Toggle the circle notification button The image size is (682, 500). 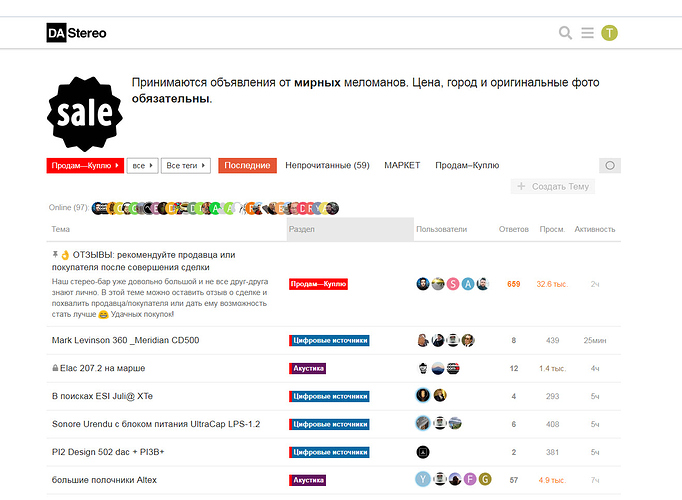coord(610,165)
